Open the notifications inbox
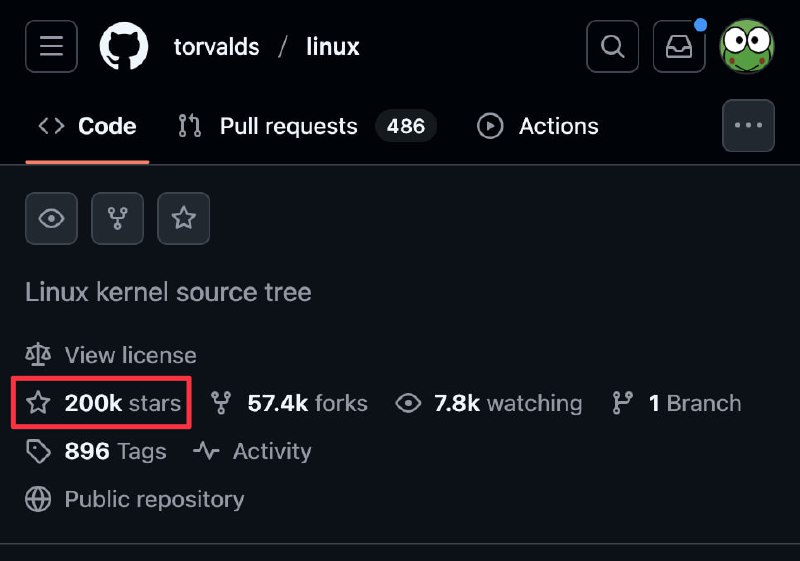 click(679, 46)
